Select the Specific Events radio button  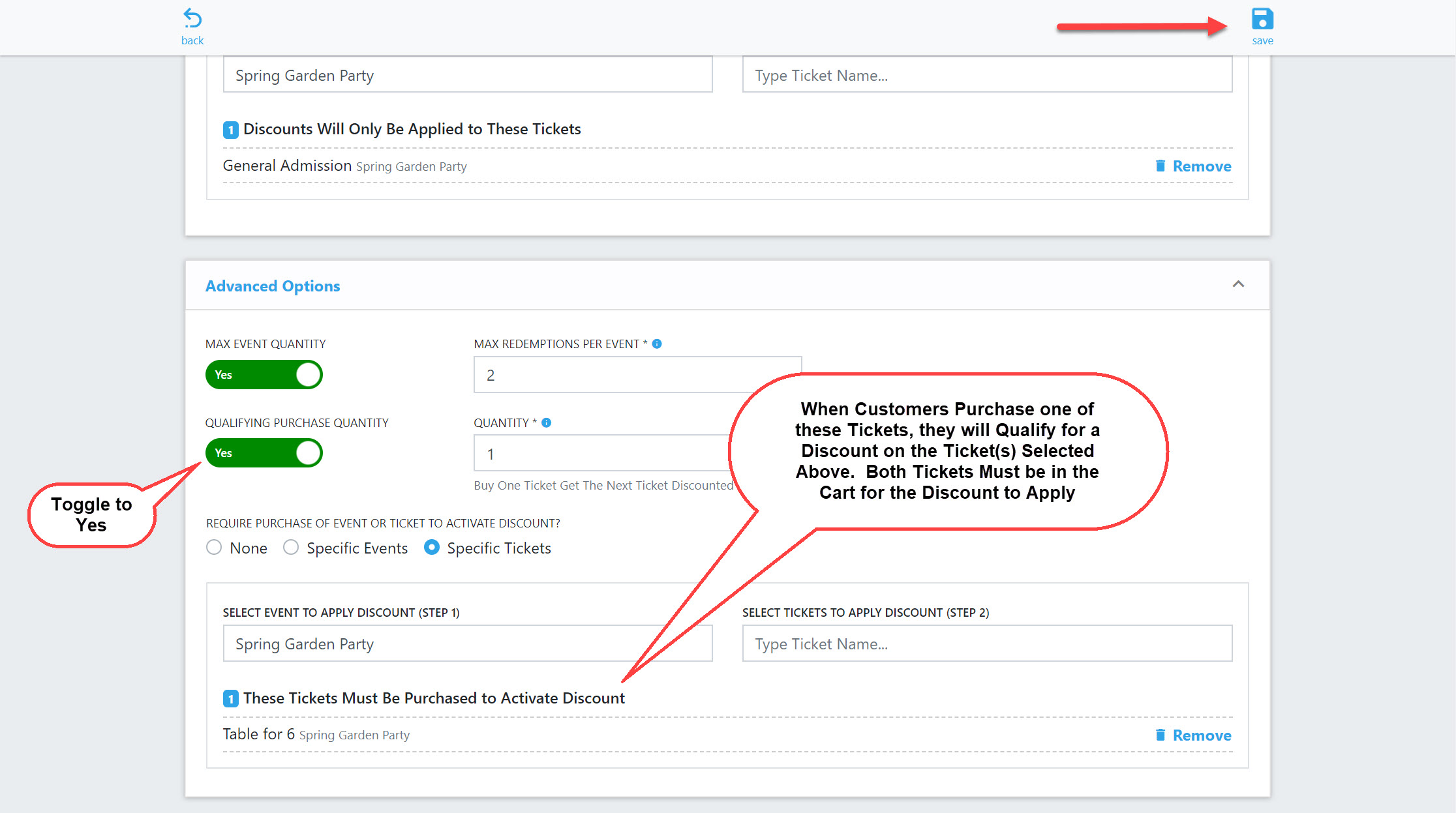292,547
